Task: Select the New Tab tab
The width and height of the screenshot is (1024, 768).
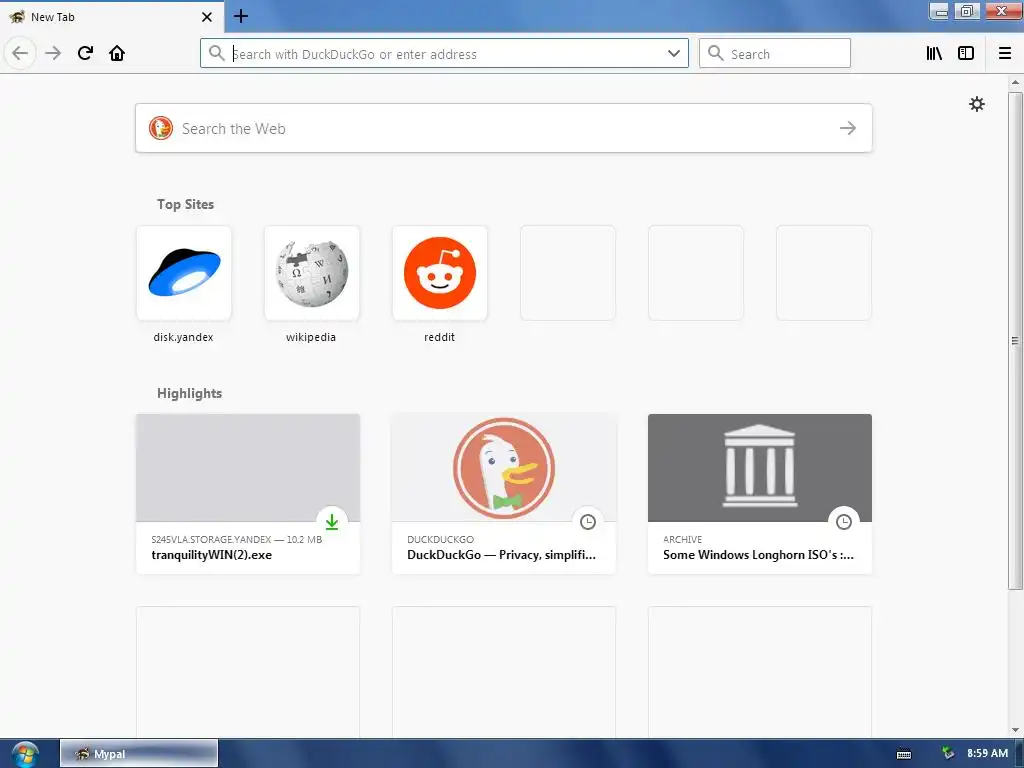Action: [x=111, y=17]
